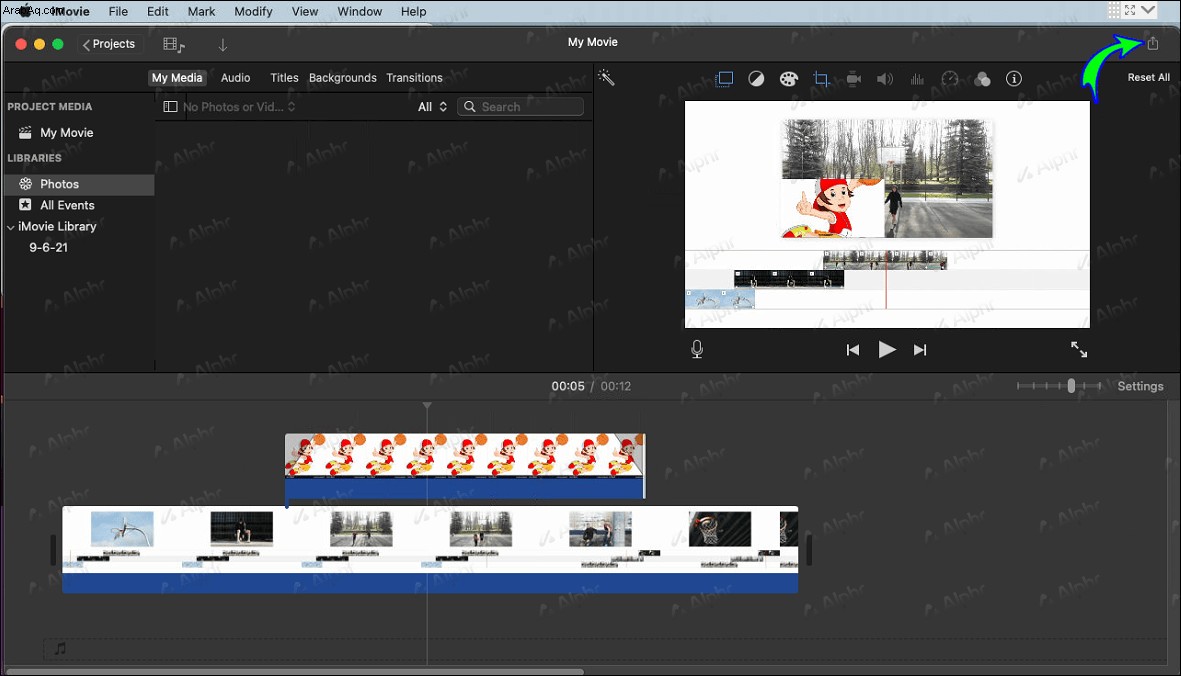
Task: Collapse the iMovie Library tree
Action: click(11, 227)
